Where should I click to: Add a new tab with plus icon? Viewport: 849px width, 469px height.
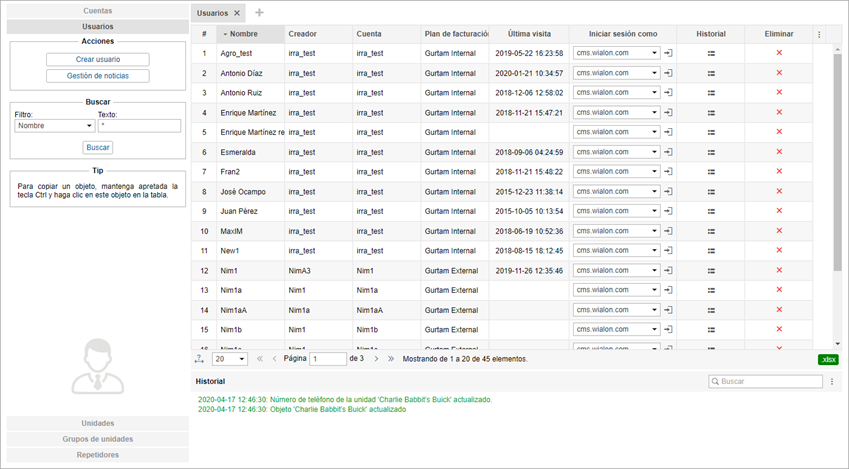pos(260,13)
